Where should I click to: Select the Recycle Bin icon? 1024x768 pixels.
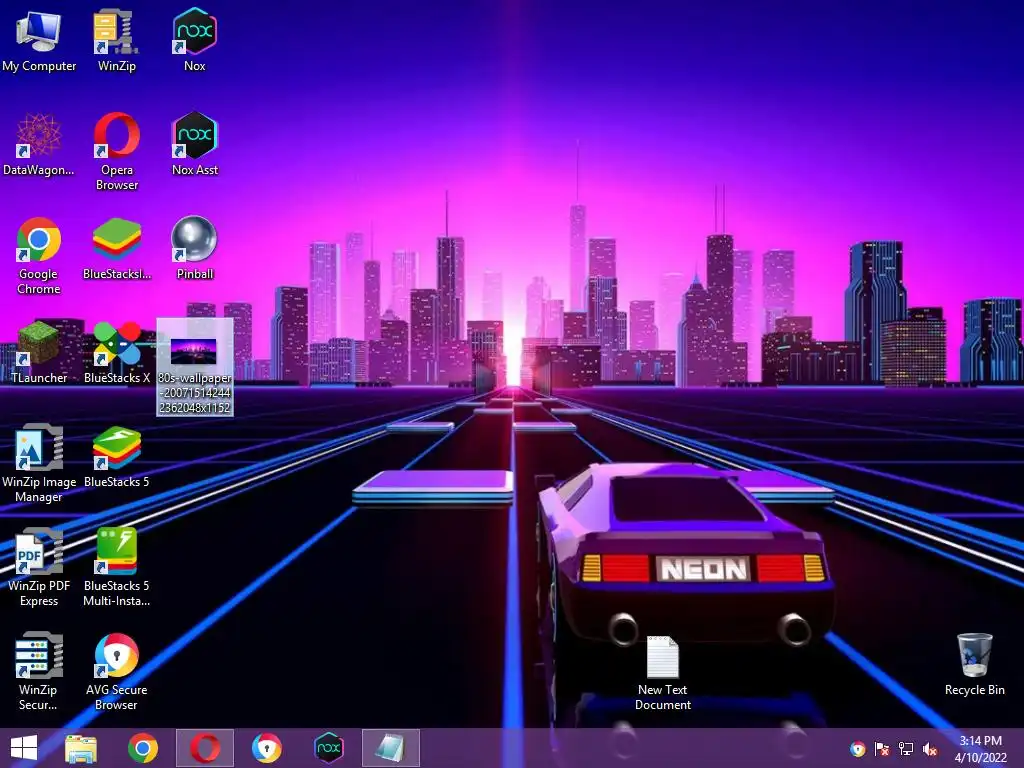[x=974, y=665]
